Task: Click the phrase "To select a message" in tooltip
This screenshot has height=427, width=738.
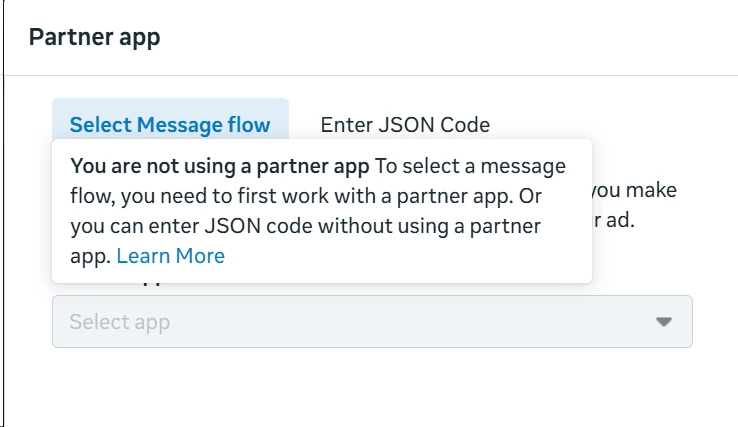Action: (x=470, y=166)
